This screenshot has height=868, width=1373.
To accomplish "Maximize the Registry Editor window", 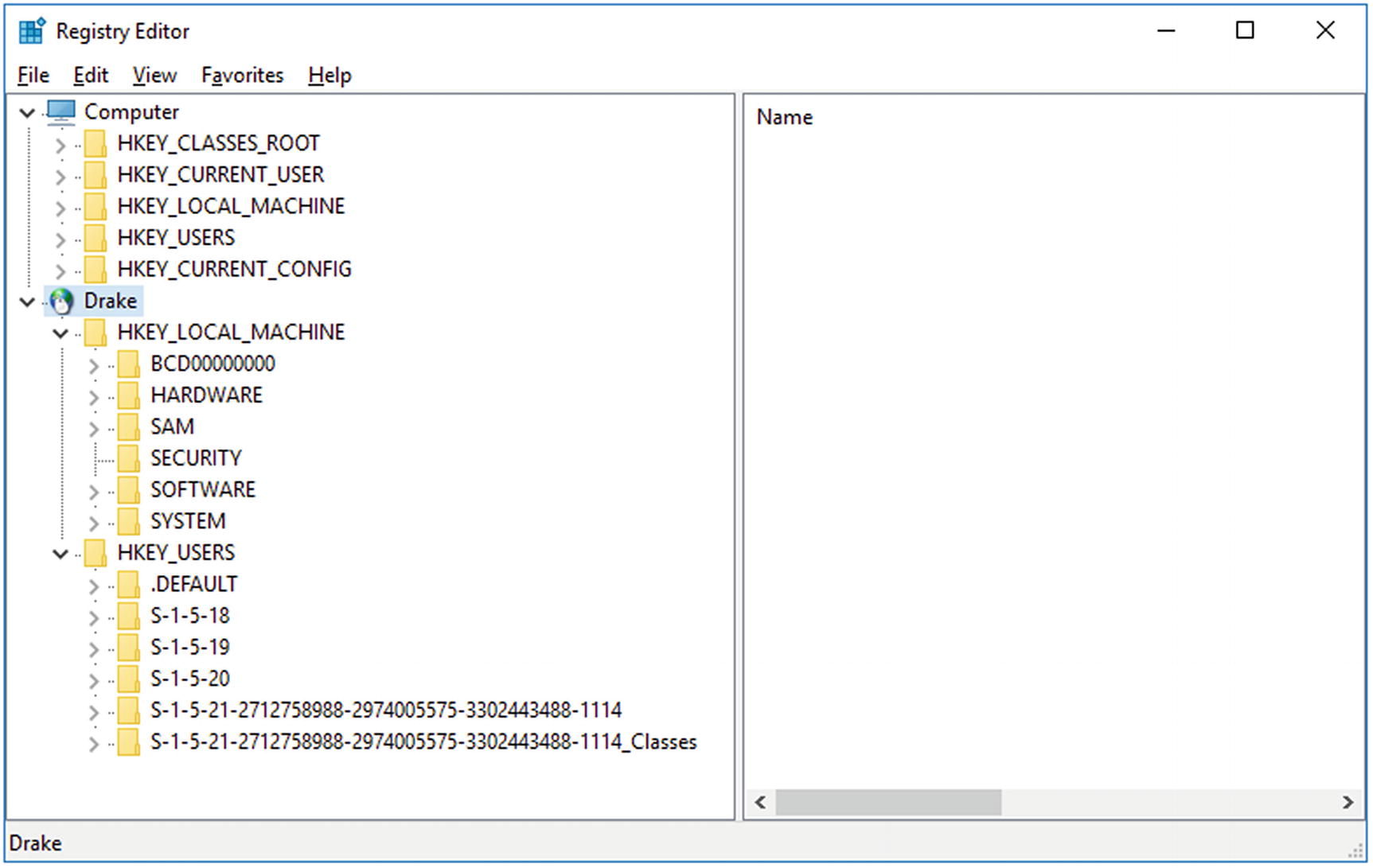I will (1245, 30).
